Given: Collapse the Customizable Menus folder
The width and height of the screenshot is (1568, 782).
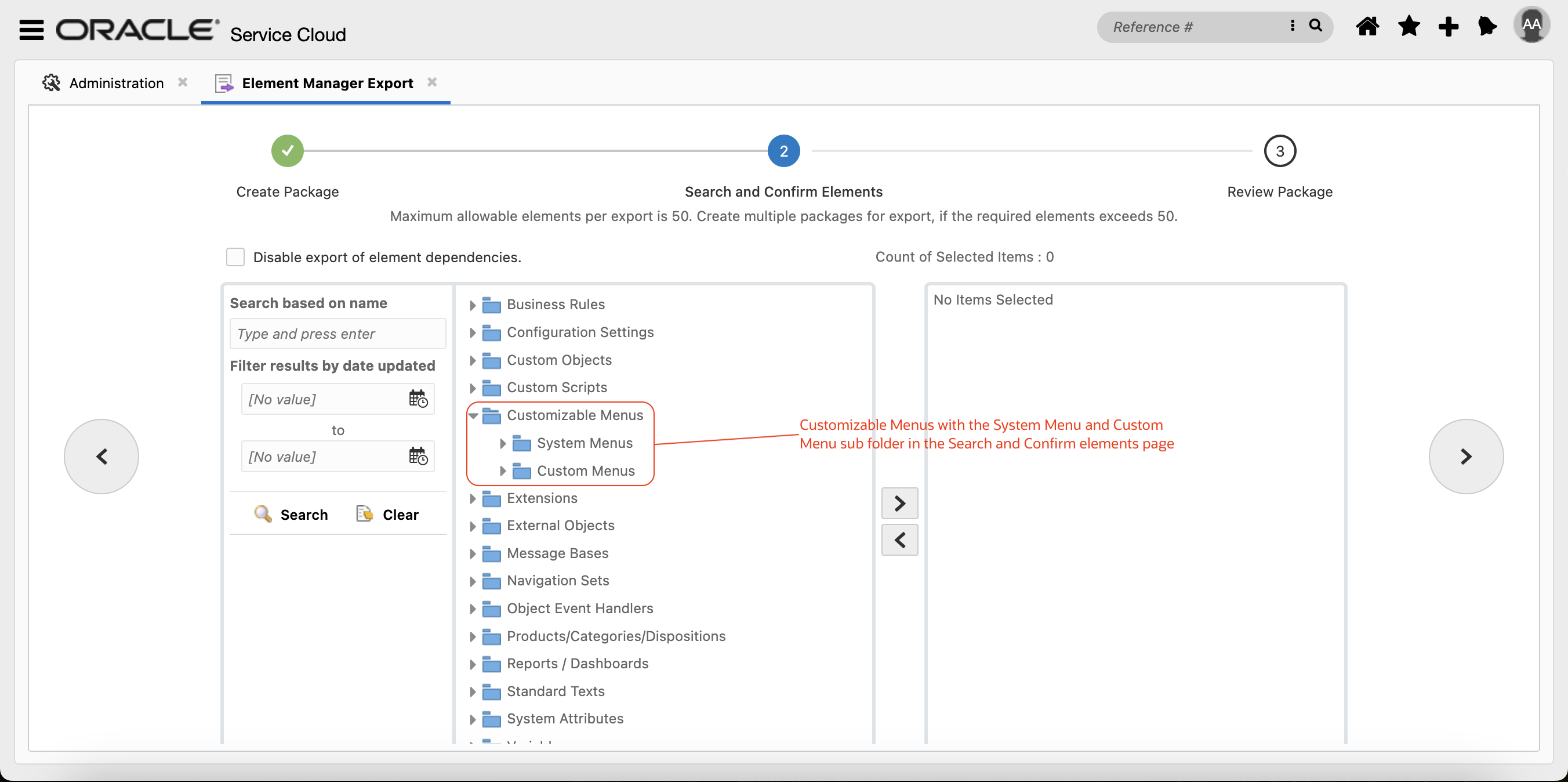Looking at the screenshot, I should (473, 415).
